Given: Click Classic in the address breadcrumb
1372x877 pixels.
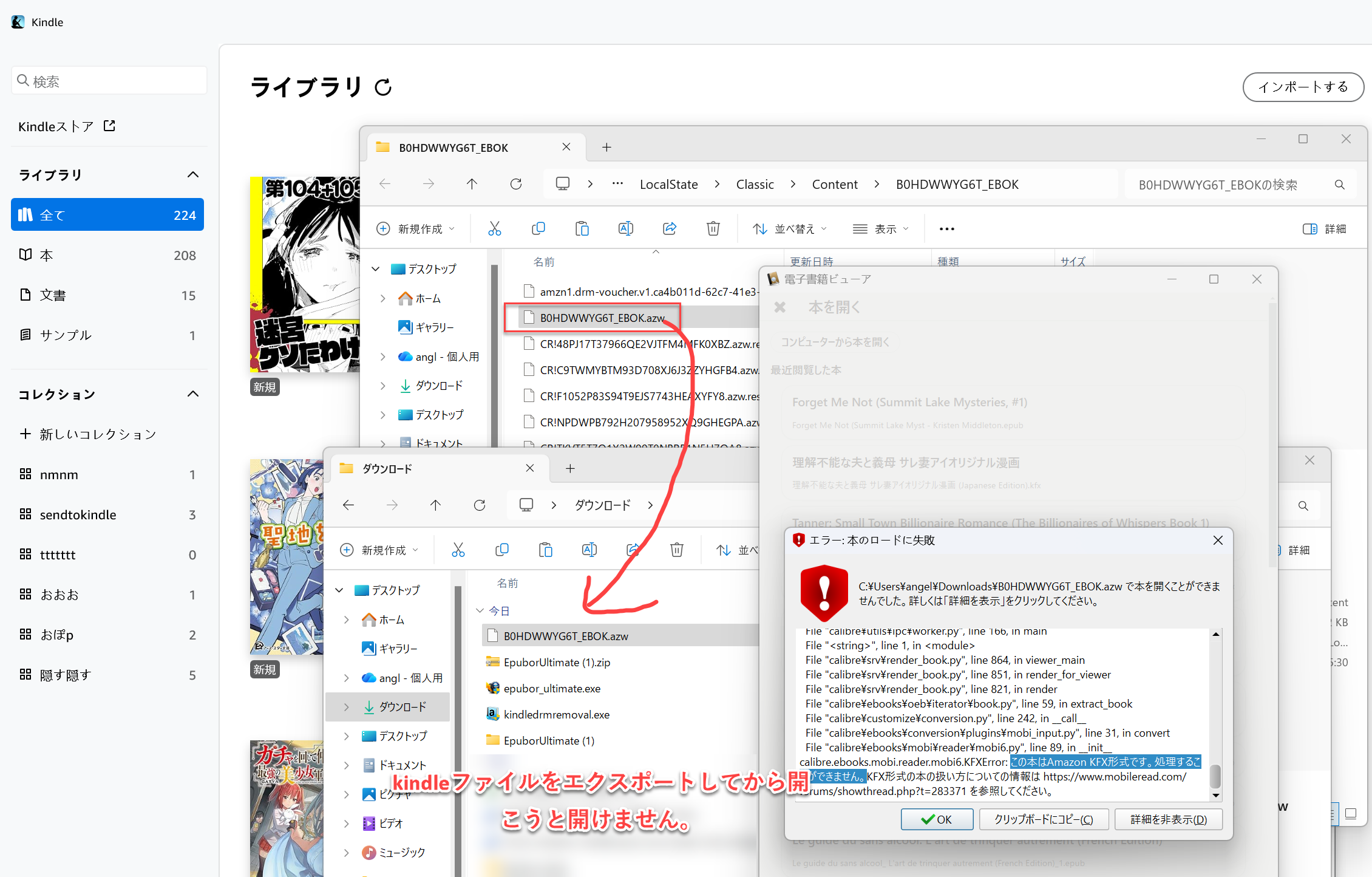Looking at the screenshot, I should pyautogui.click(x=755, y=185).
